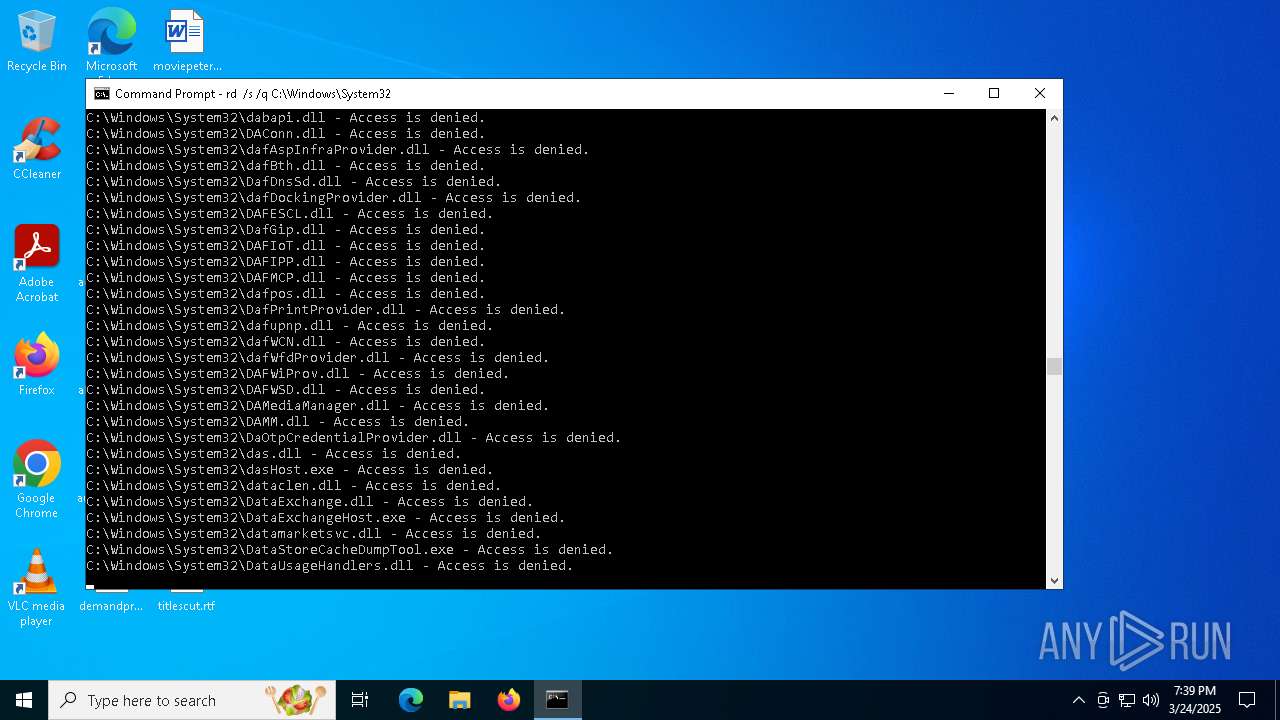Click the tray icon left of the network icon
The height and width of the screenshot is (720, 1280).
coord(1103,700)
